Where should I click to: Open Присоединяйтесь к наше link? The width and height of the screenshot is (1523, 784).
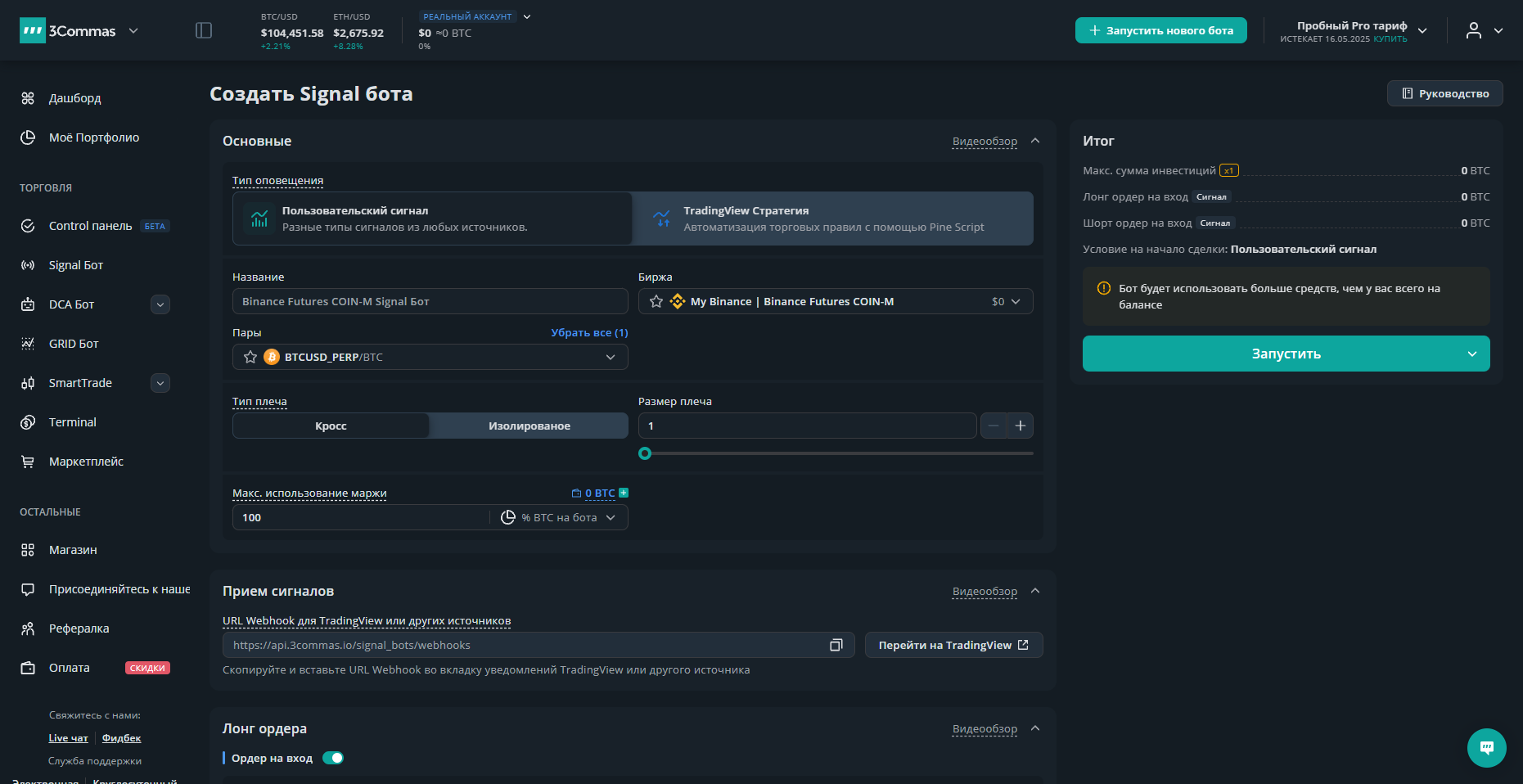coord(119,589)
